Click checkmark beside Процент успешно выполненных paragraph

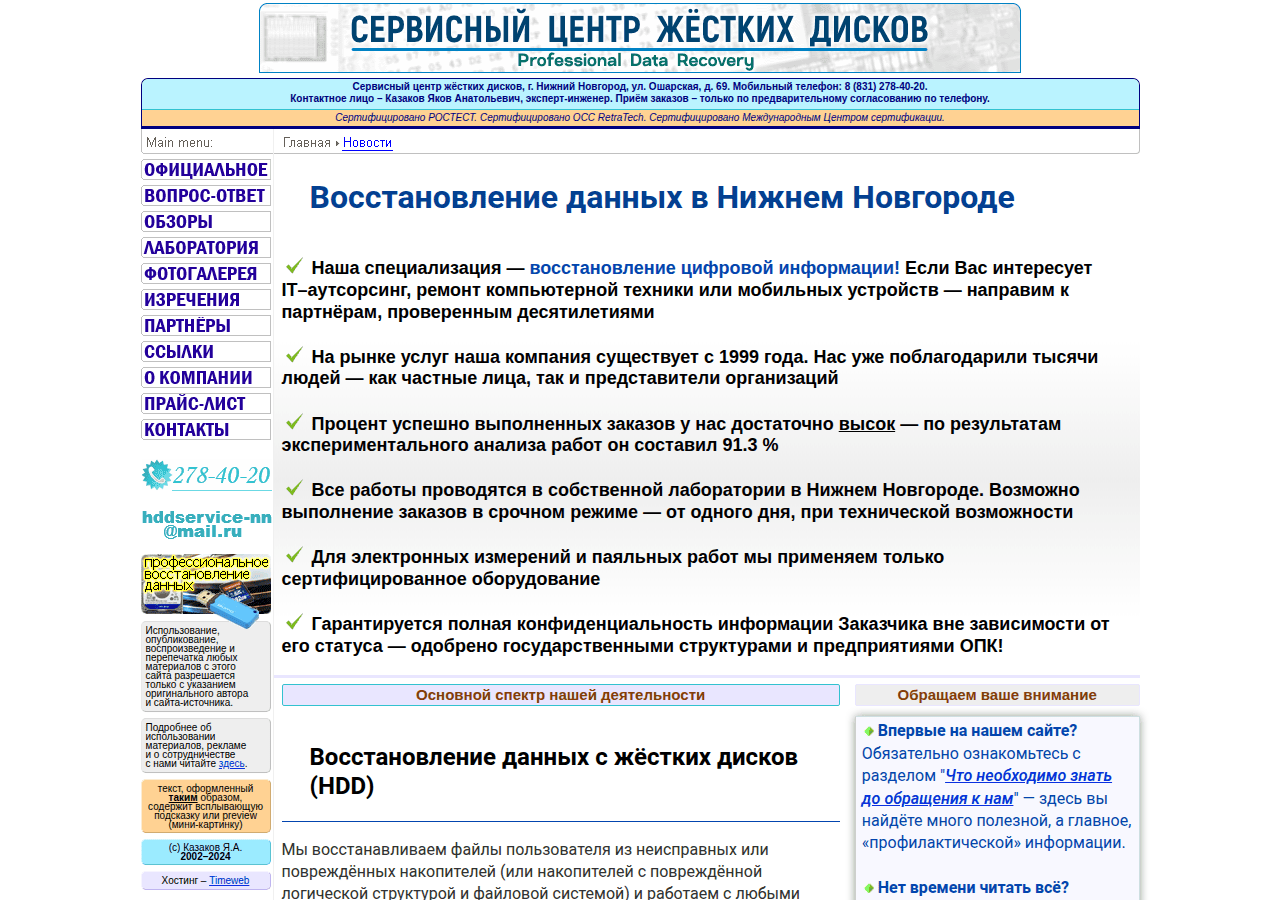tap(294, 422)
